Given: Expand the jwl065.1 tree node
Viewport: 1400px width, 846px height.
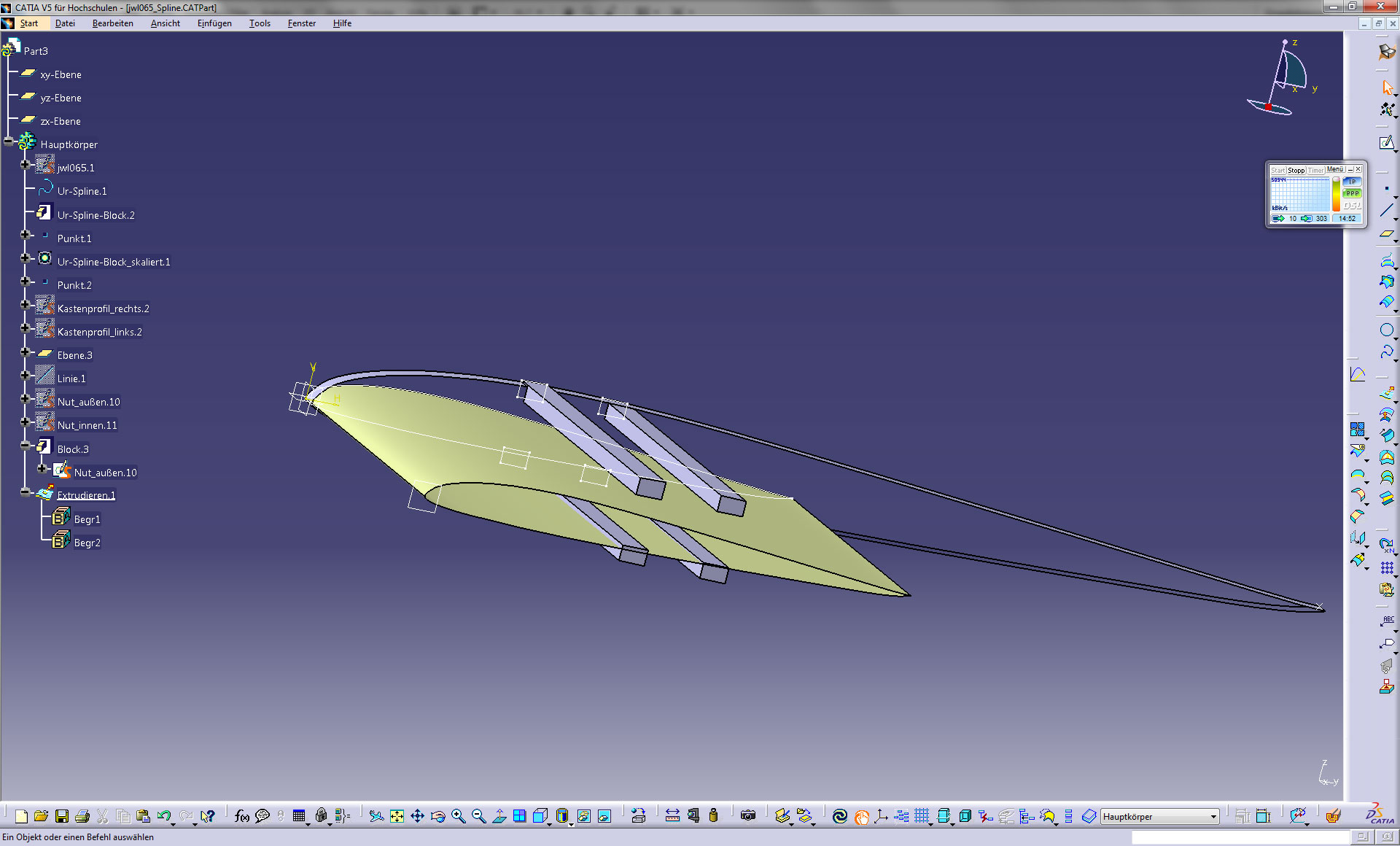Looking at the screenshot, I should 26,165.
